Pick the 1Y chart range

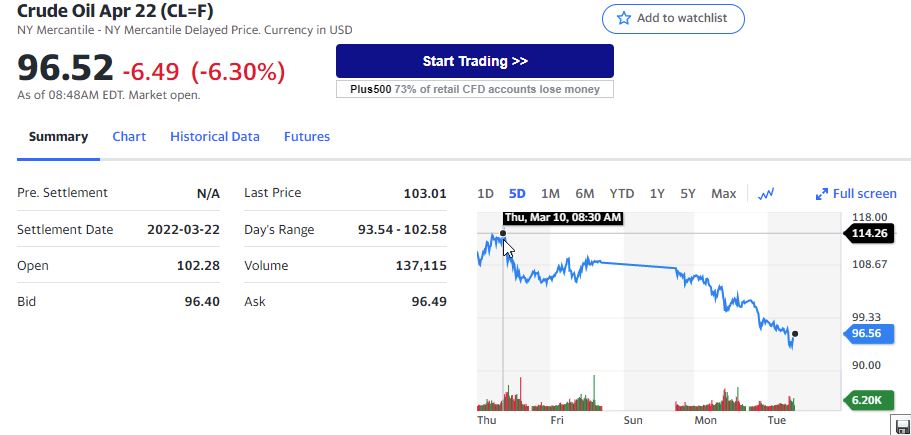pyautogui.click(x=657, y=194)
